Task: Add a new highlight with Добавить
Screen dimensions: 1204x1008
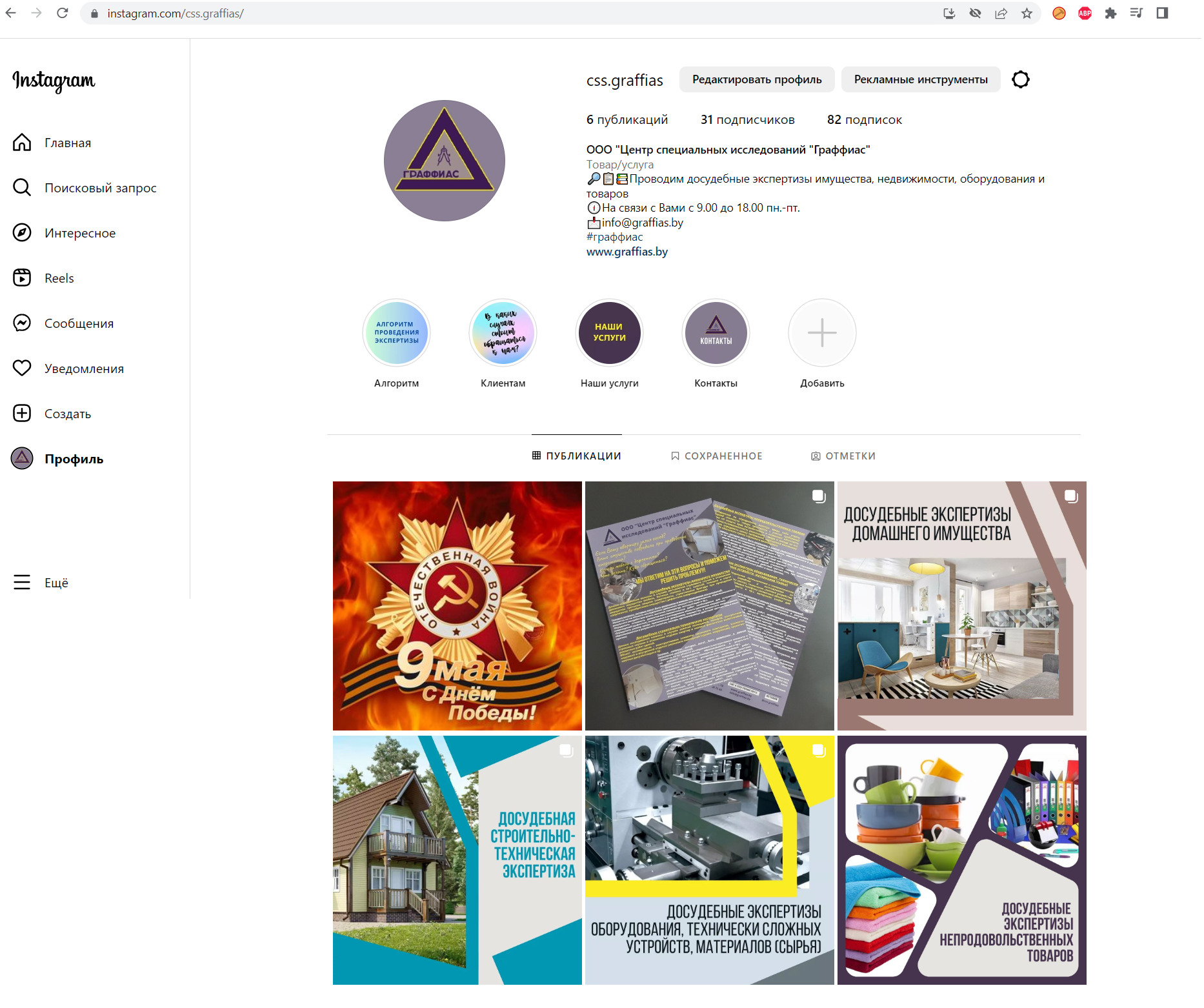Action: (822, 333)
